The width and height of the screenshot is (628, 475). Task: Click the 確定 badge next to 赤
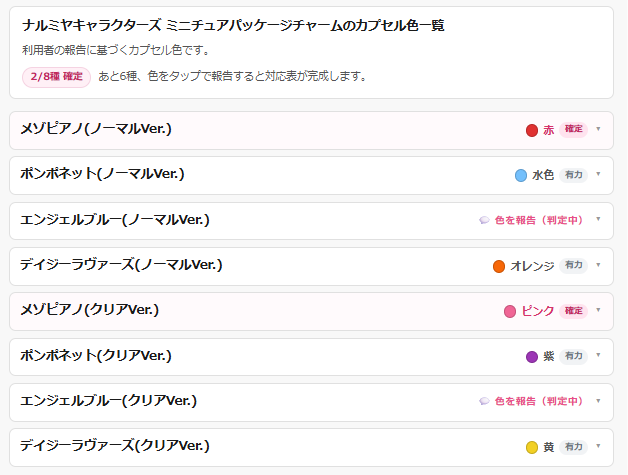(573, 129)
